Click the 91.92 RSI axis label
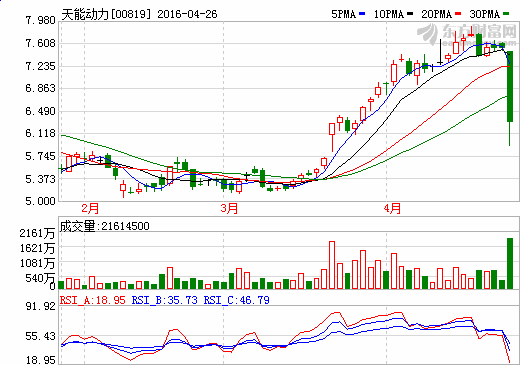Screen dimensions: 520x365 click(x=41, y=306)
